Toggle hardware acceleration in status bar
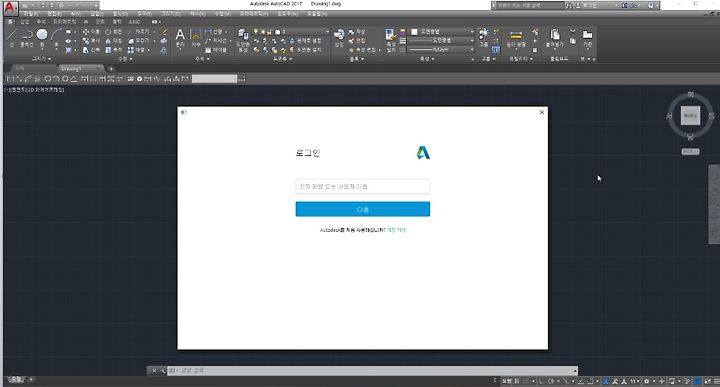The height and width of the screenshot is (387, 720). (698, 381)
